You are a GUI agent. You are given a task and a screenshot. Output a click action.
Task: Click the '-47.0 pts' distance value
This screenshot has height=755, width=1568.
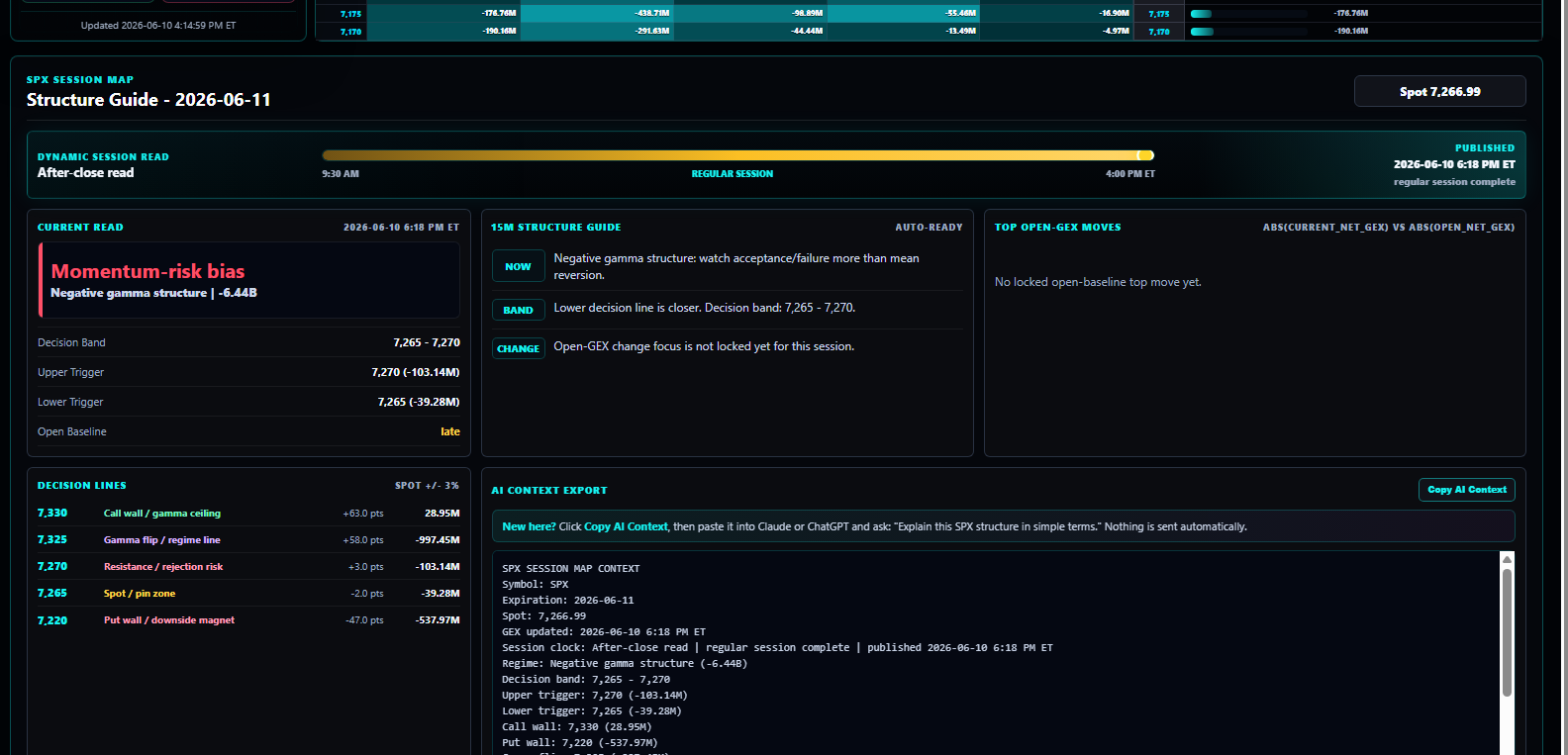point(364,620)
